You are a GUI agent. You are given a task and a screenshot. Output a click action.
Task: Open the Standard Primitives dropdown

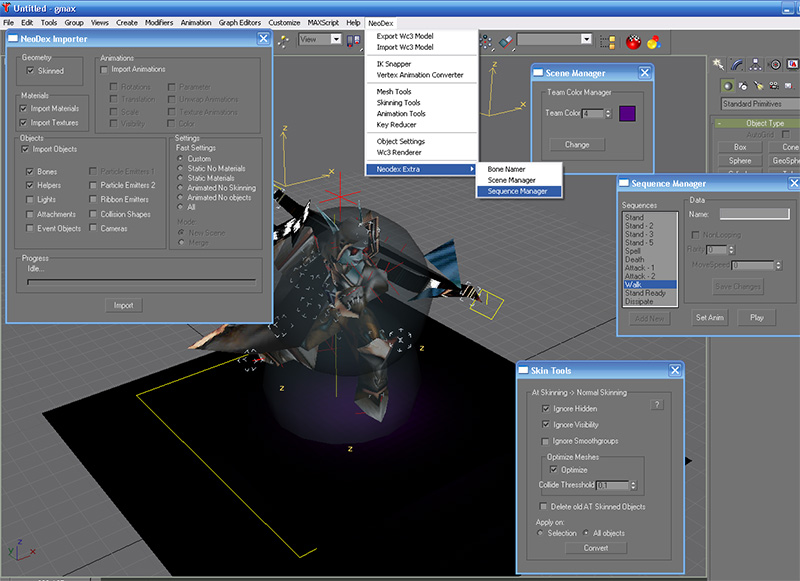[760, 104]
